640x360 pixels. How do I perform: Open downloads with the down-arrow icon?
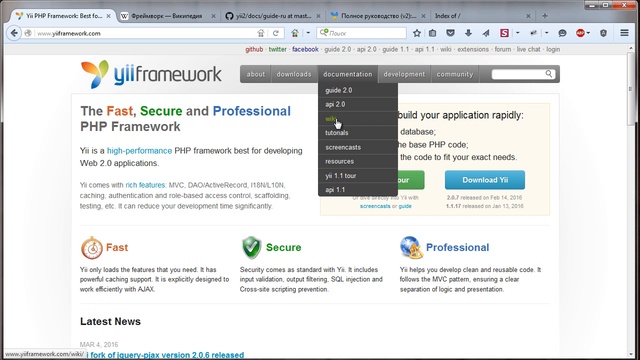pos(468,33)
